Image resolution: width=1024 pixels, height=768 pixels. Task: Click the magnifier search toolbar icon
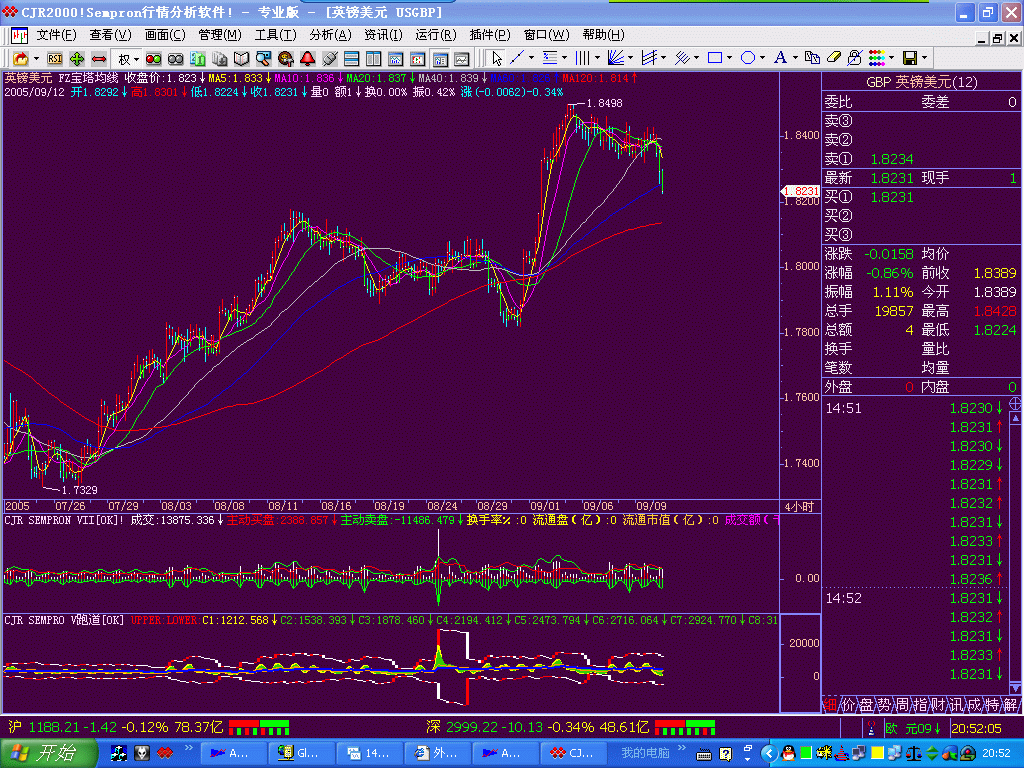click(x=263, y=59)
